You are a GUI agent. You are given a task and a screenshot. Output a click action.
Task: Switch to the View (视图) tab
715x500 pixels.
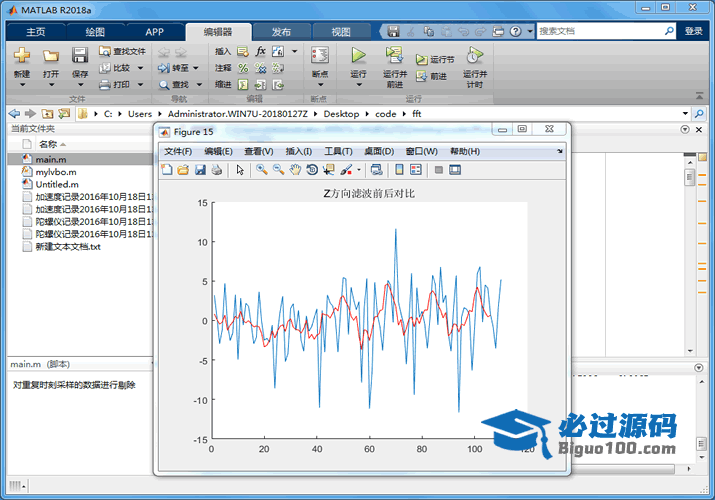point(341,32)
